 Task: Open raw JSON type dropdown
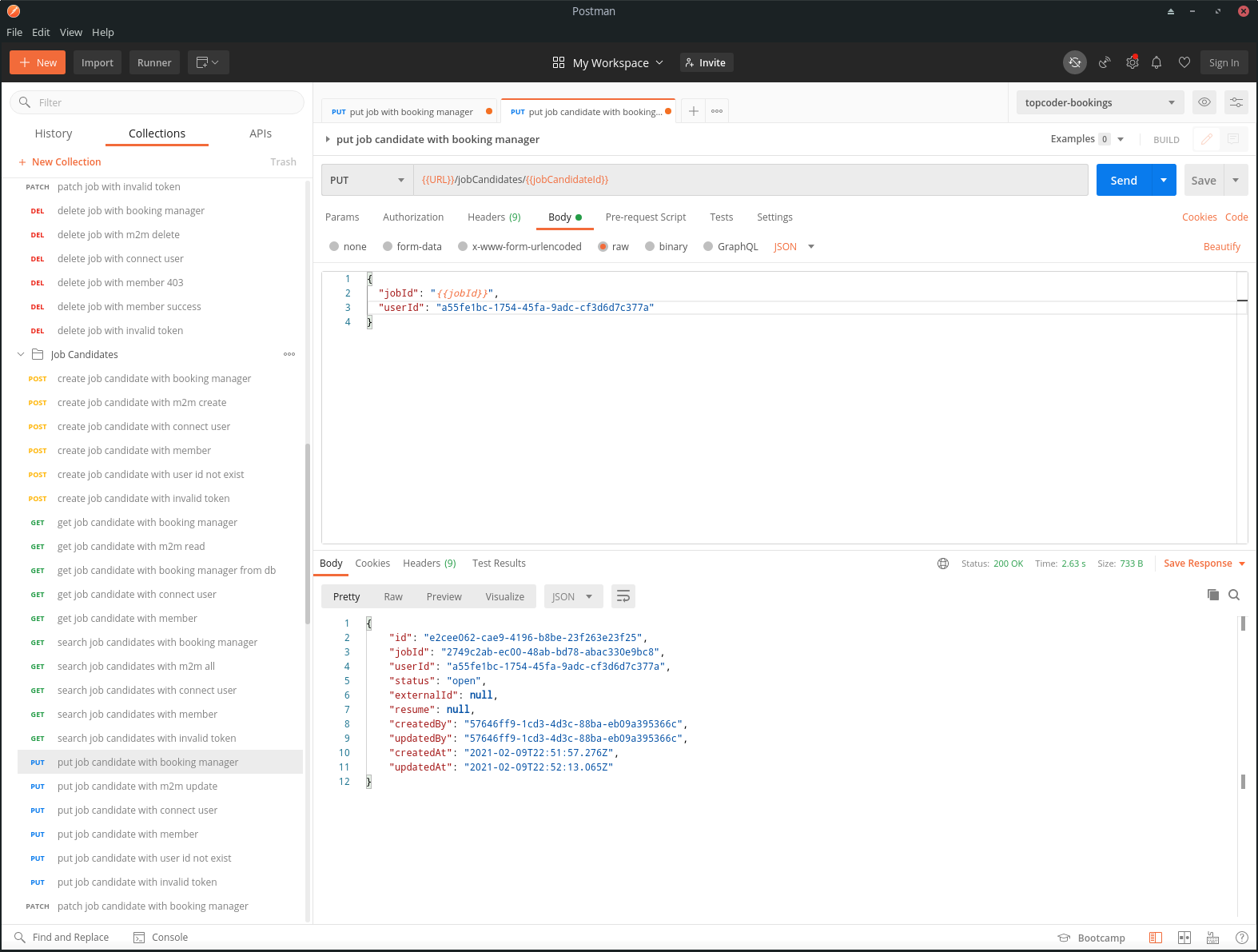coord(794,247)
